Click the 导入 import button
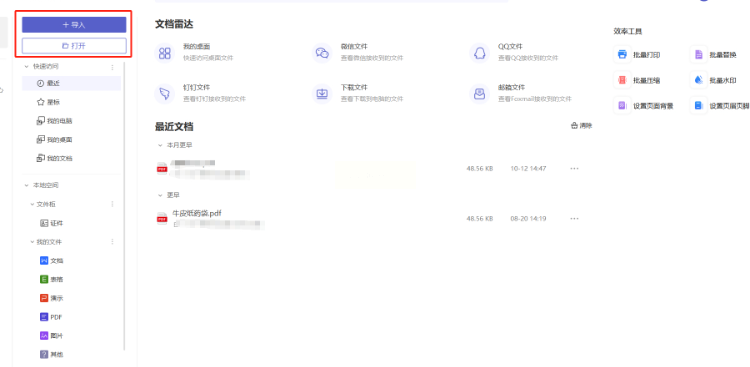This screenshot has height=367, width=750. 74,25
